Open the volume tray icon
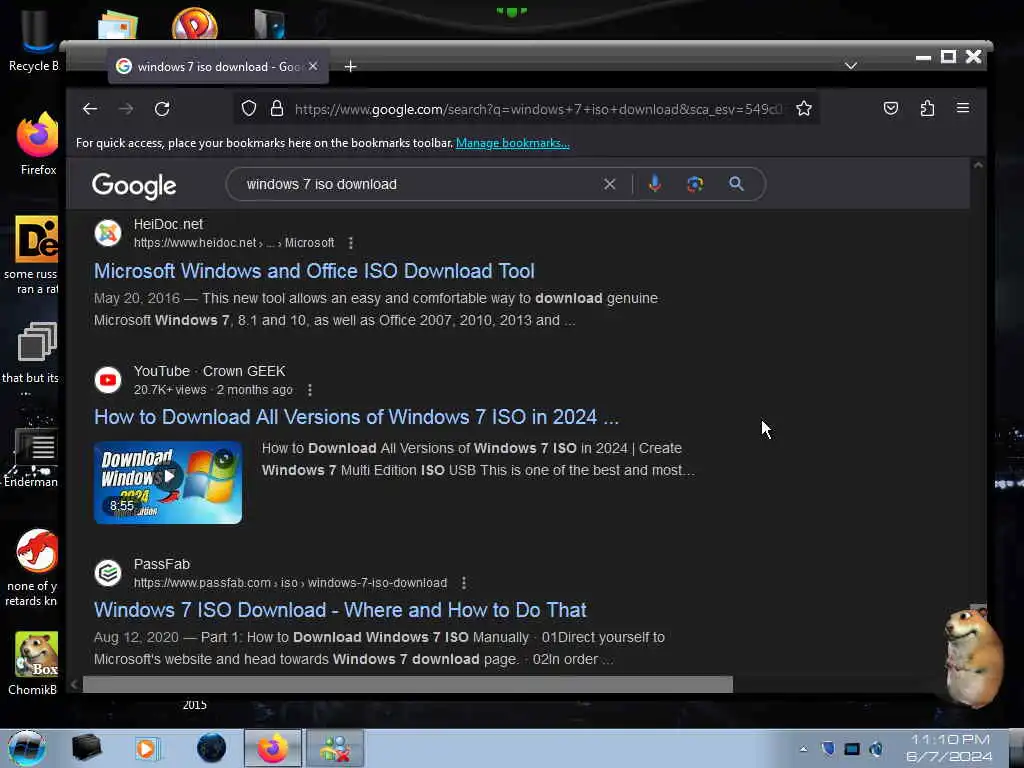The height and width of the screenshot is (768, 1024). [x=876, y=748]
